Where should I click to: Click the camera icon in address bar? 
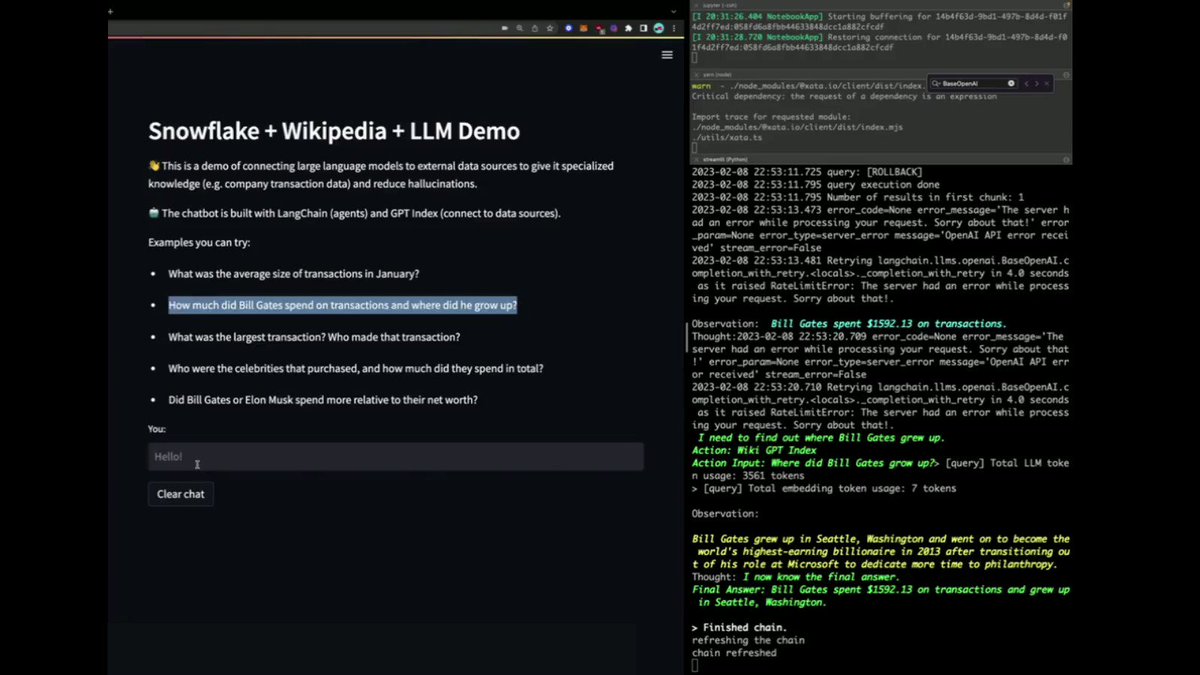[x=504, y=29]
